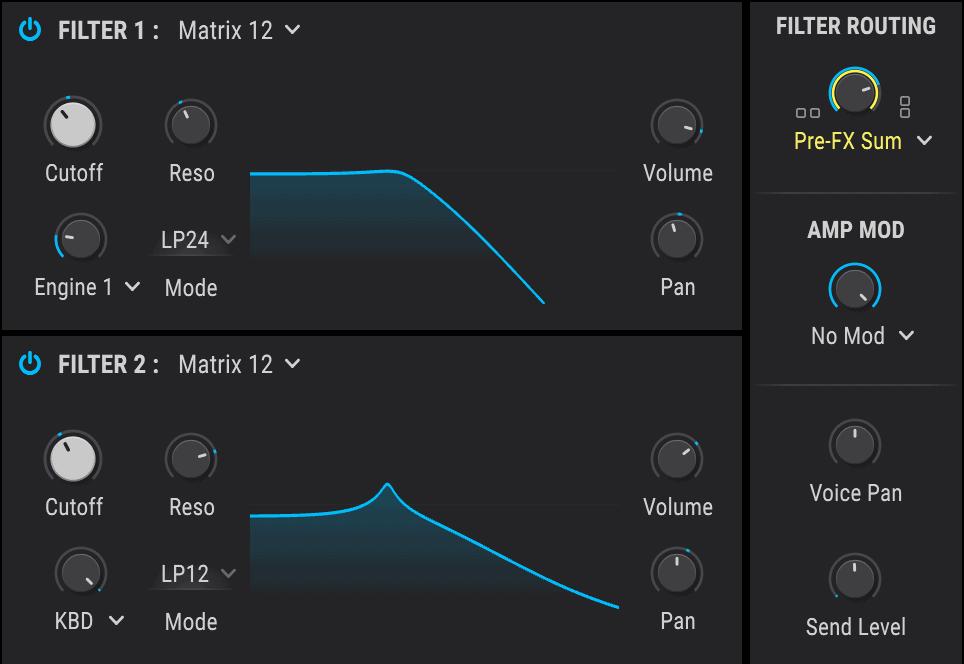Click the parallel routing icon left of knob
Viewport: 964px width, 664px height.
tap(808, 113)
